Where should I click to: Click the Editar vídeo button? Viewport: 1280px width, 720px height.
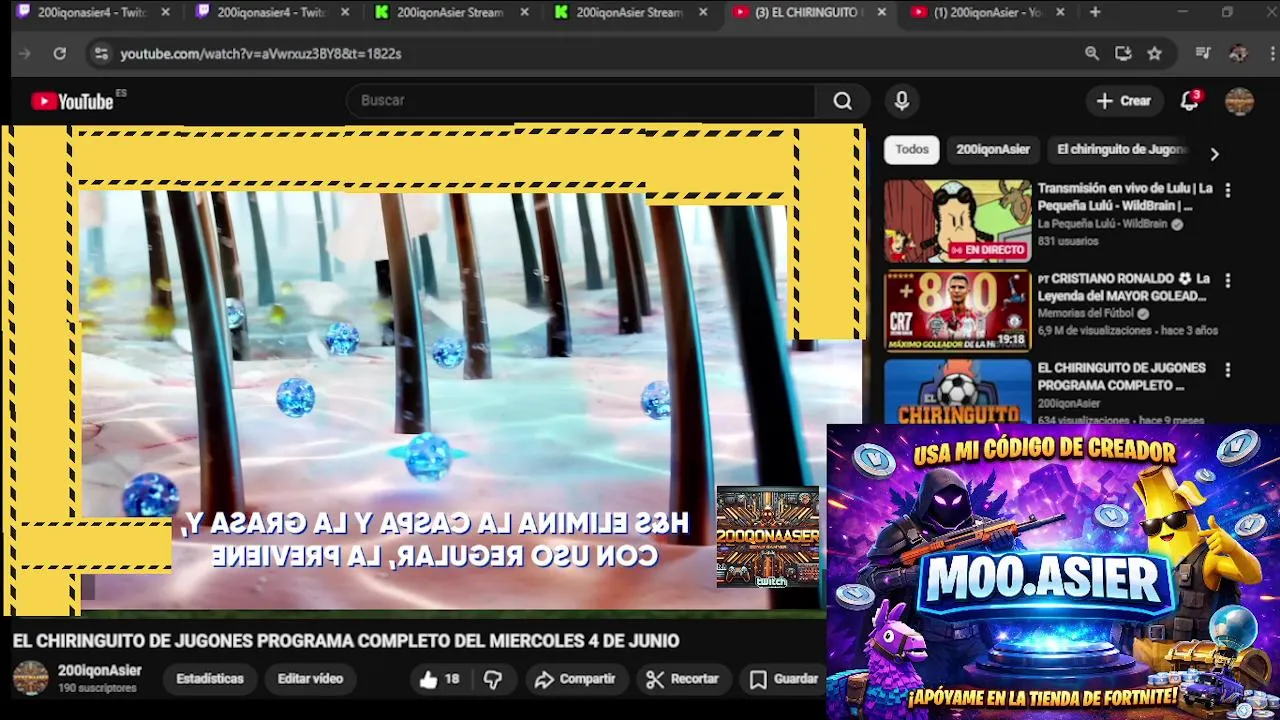pos(310,679)
